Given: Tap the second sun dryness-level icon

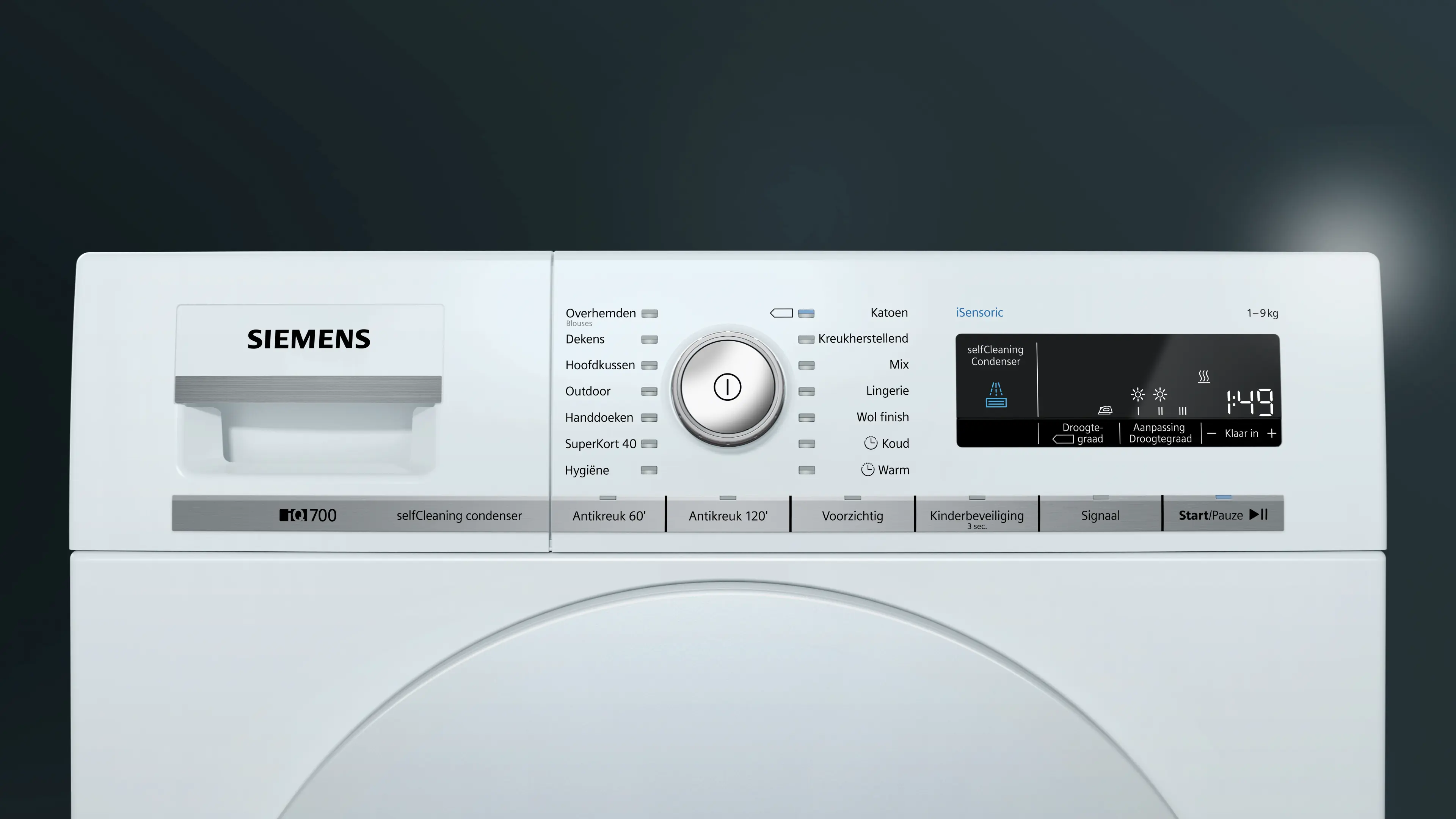Looking at the screenshot, I should (x=1160, y=394).
